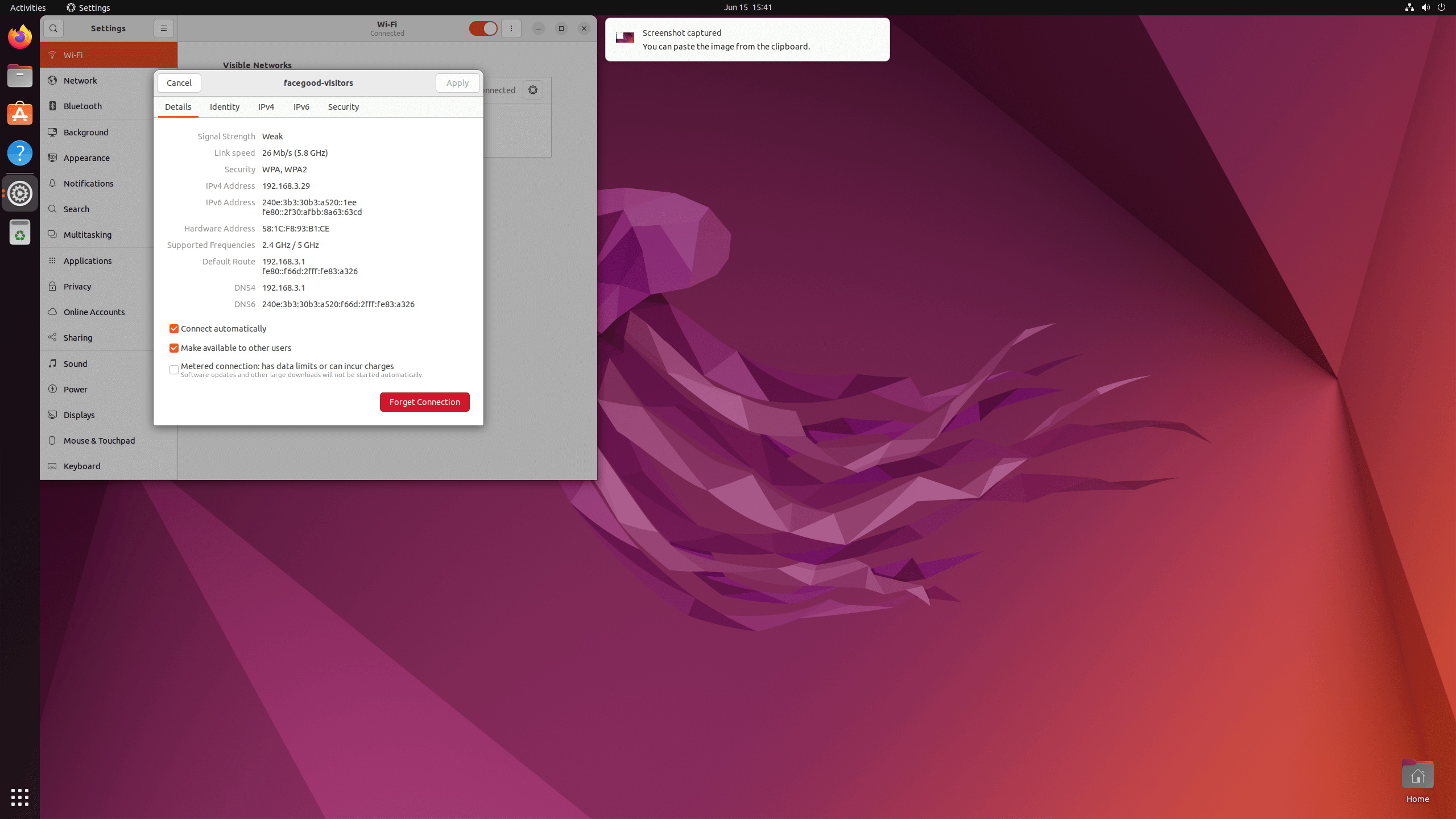Image resolution: width=1456 pixels, height=819 pixels.
Task: Click hardware address 58:1C:F8:93:B1:CE
Action: pos(296,229)
